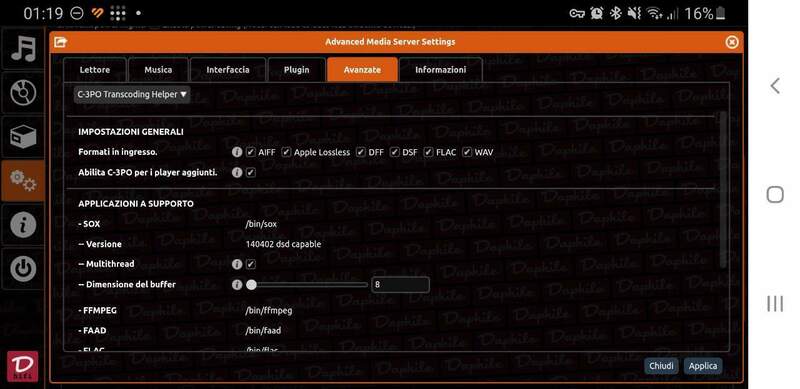Click the Applica button
Viewport: 800px width, 389px height.
click(703, 366)
